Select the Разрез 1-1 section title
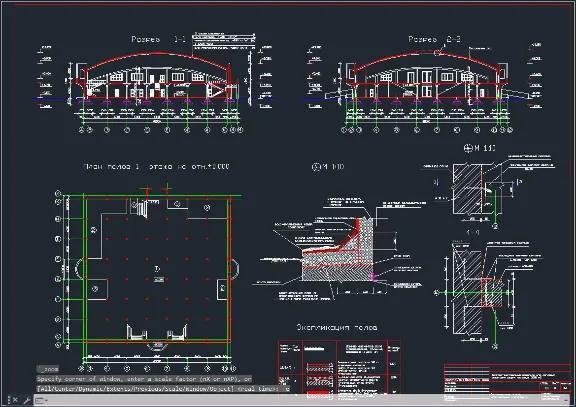Viewport: 576px width, 407px height. click(158, 39)
